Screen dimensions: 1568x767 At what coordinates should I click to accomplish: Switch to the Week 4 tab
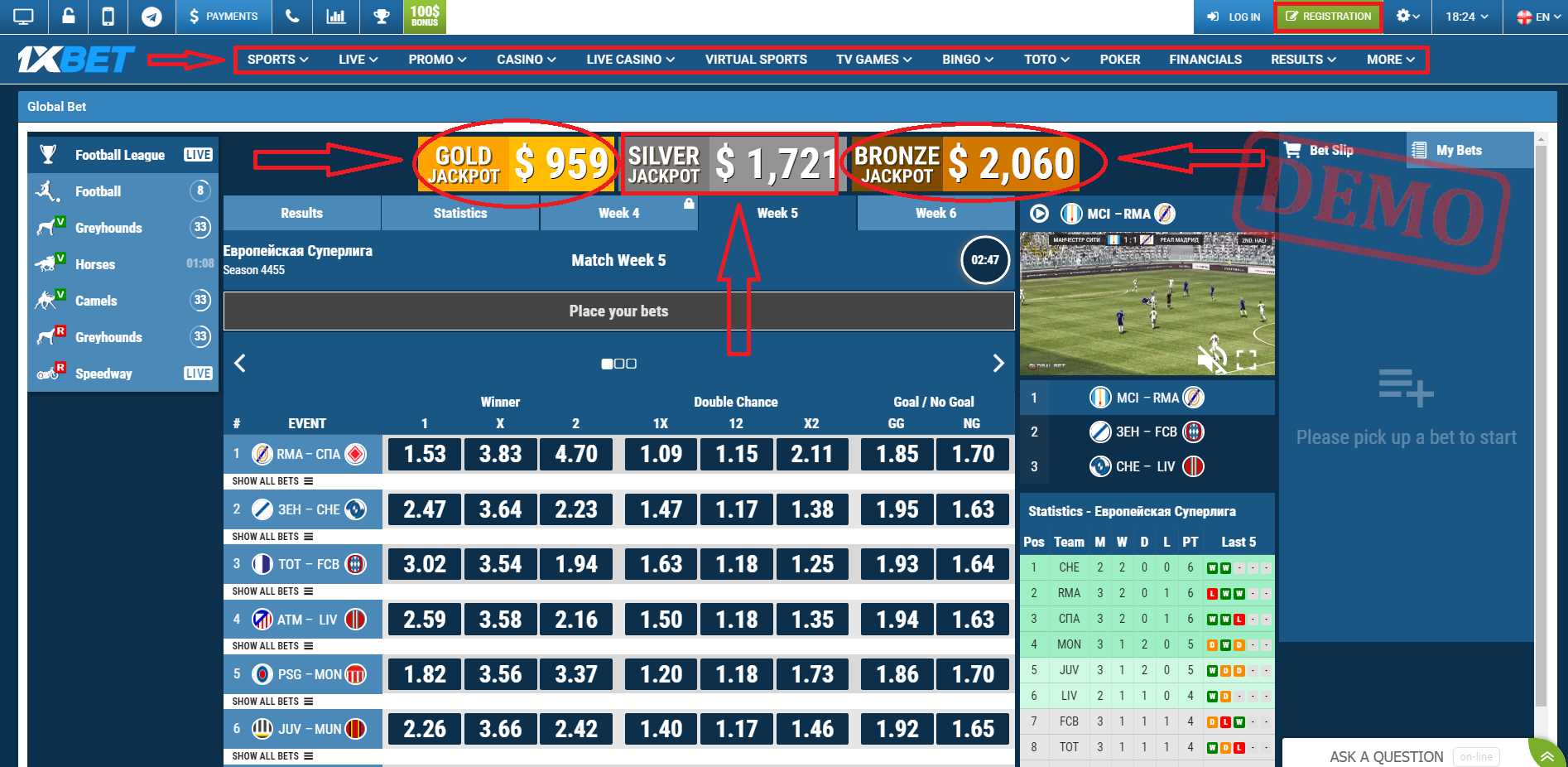coord(618,213)
